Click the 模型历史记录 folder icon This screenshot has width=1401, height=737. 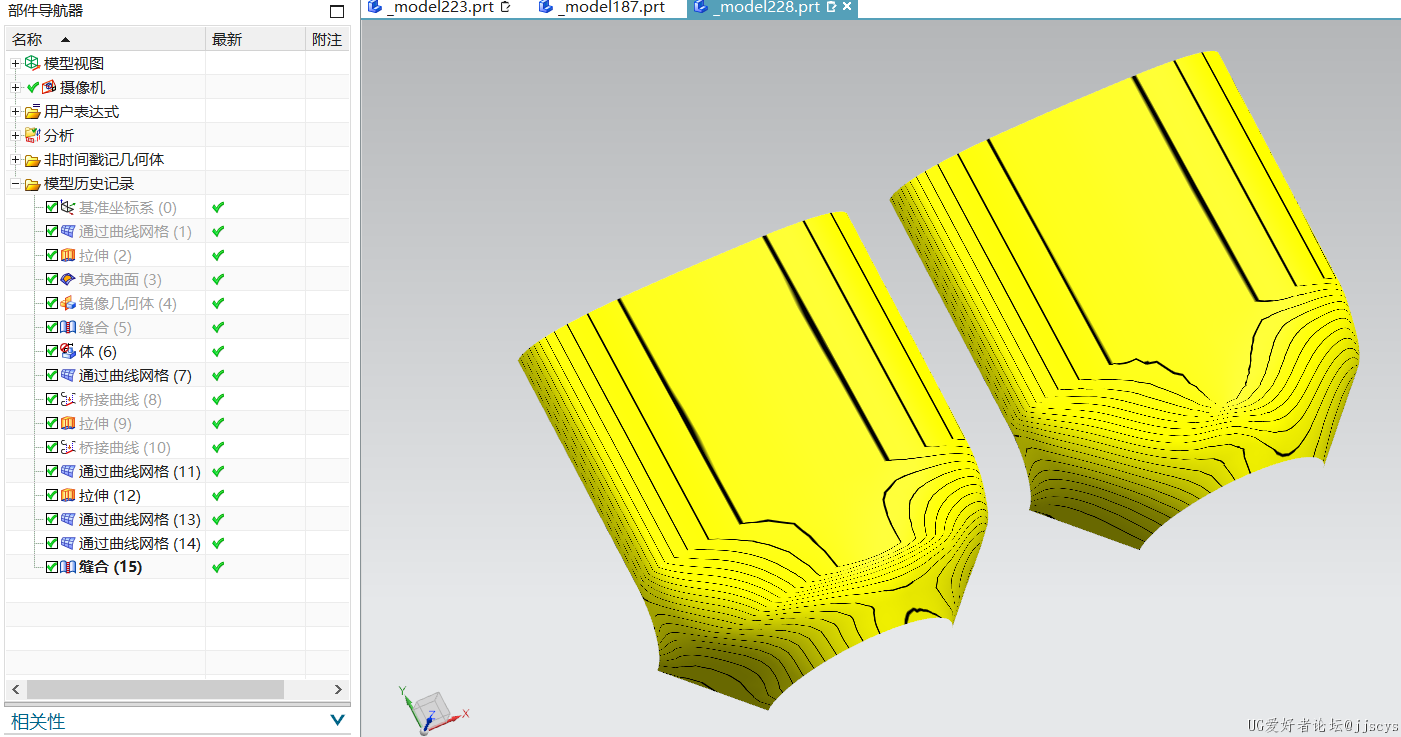32,184
